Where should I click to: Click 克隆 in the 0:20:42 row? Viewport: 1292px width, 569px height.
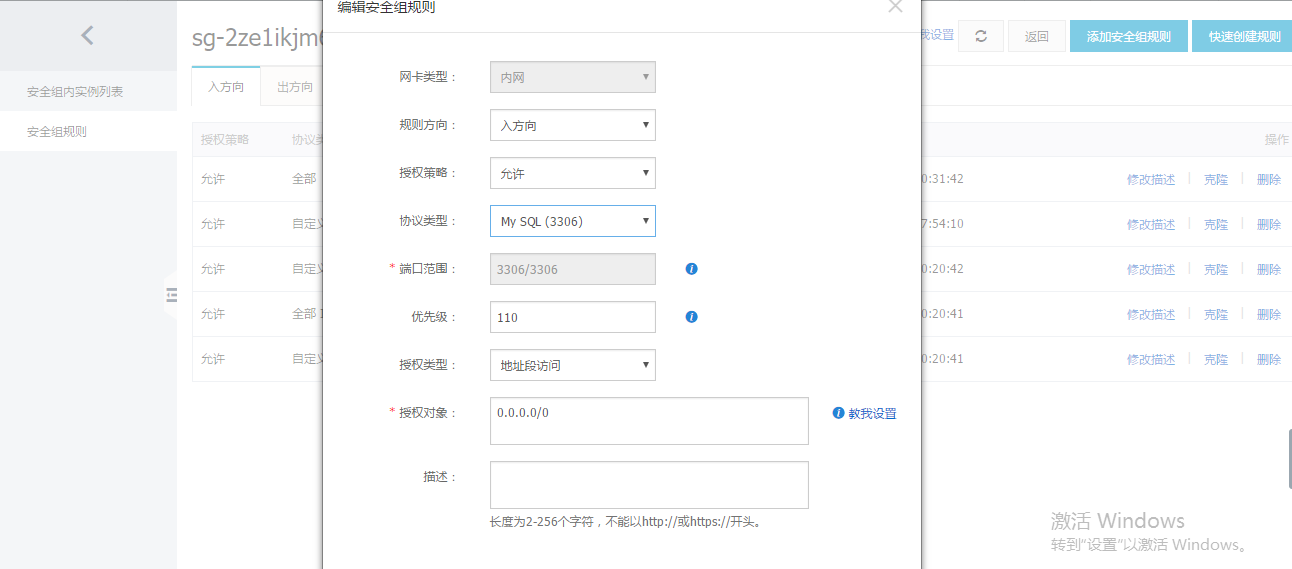pos(1216,269)
